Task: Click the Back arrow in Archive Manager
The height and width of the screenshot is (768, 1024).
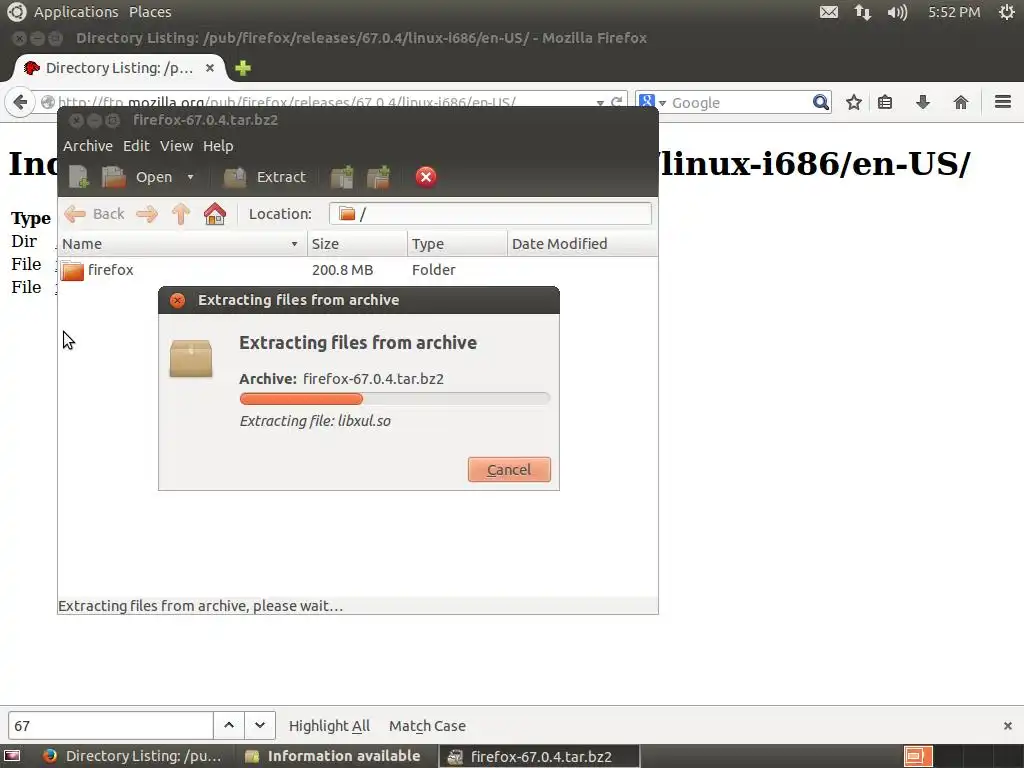Action: coord(94,214)
